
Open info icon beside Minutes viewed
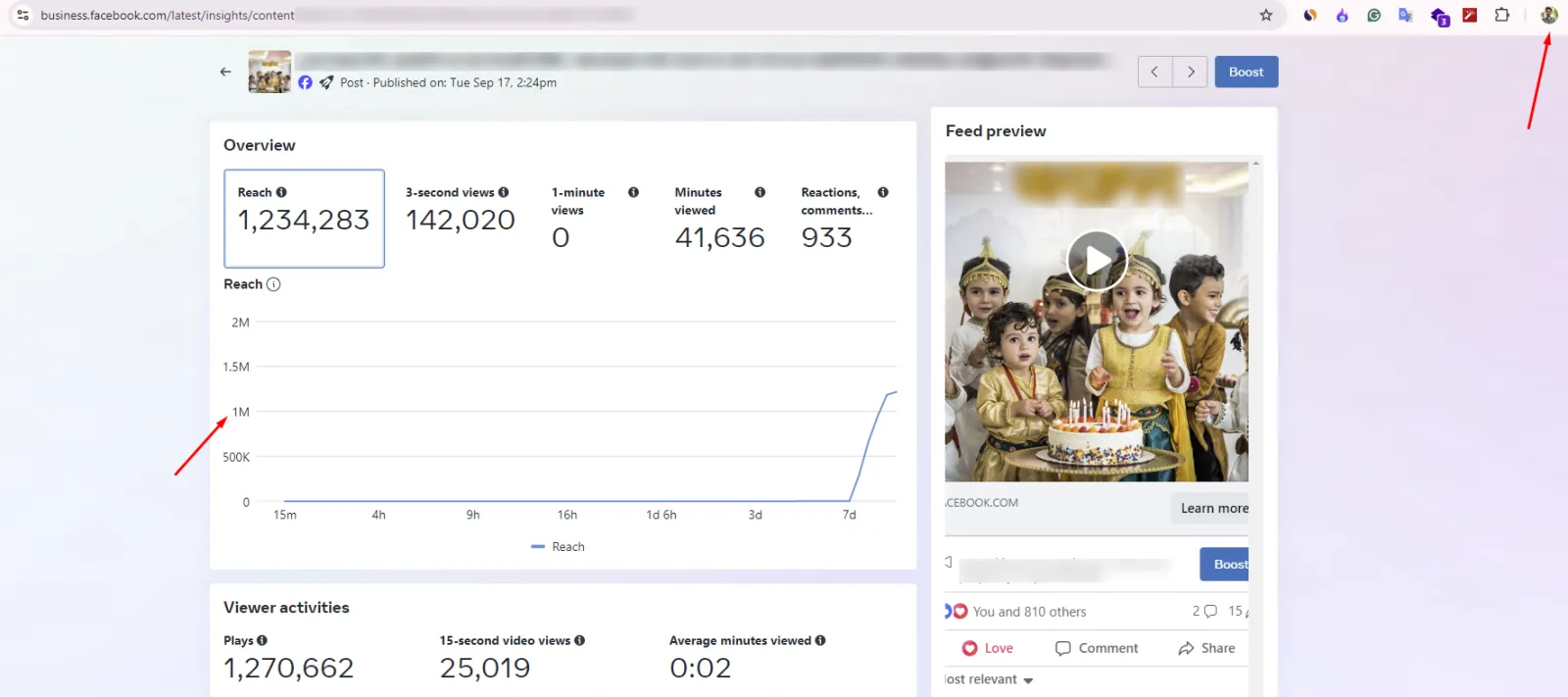(759, 192)
